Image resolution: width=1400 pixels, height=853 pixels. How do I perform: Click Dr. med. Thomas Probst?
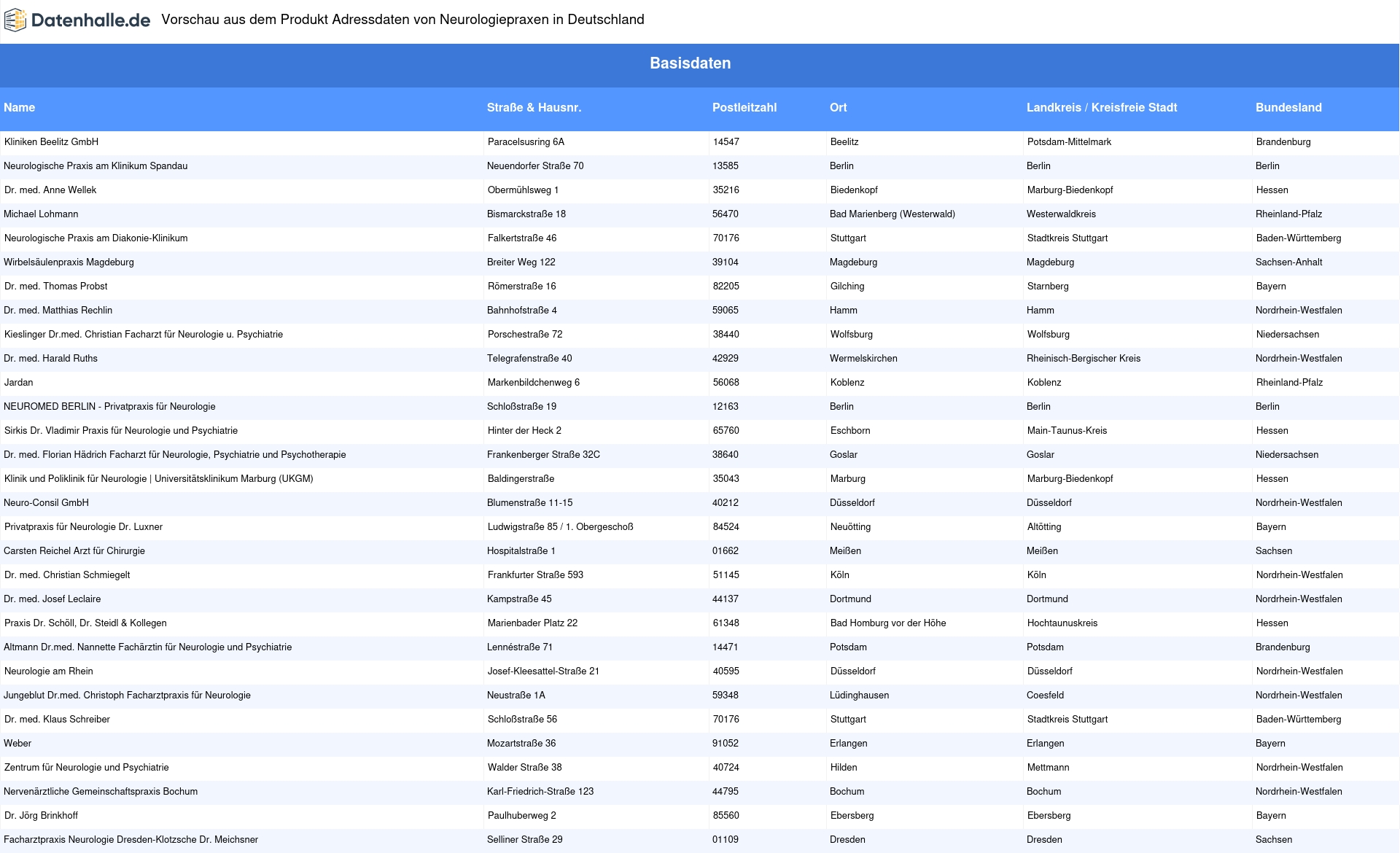[56, 287]
